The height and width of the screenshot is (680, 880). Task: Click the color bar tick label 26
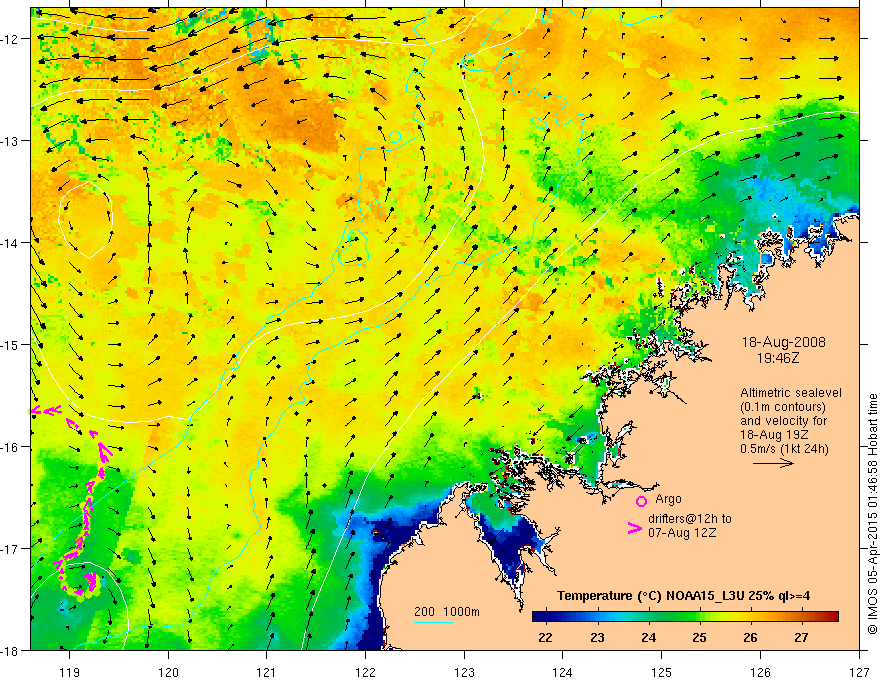pos(750,637)
